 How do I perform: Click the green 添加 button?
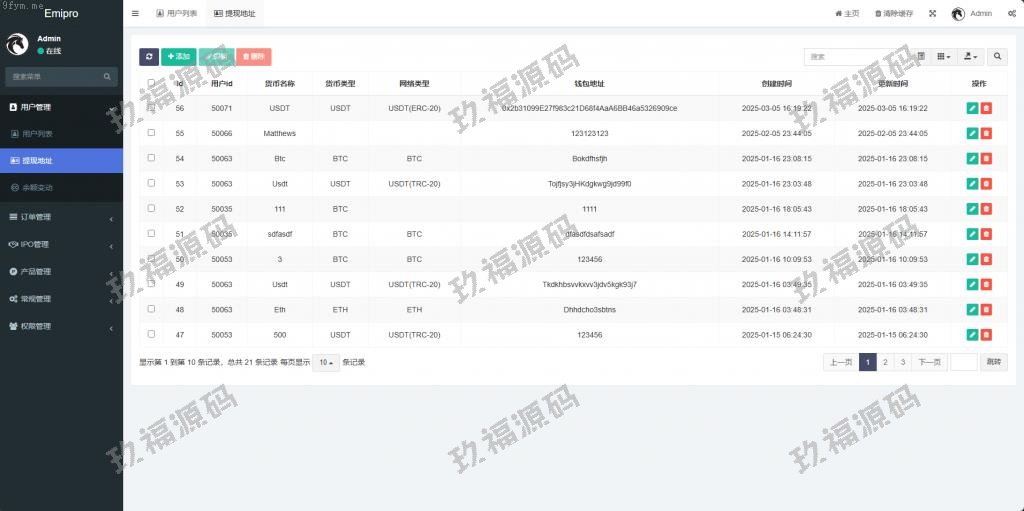[x=179, y=57]
